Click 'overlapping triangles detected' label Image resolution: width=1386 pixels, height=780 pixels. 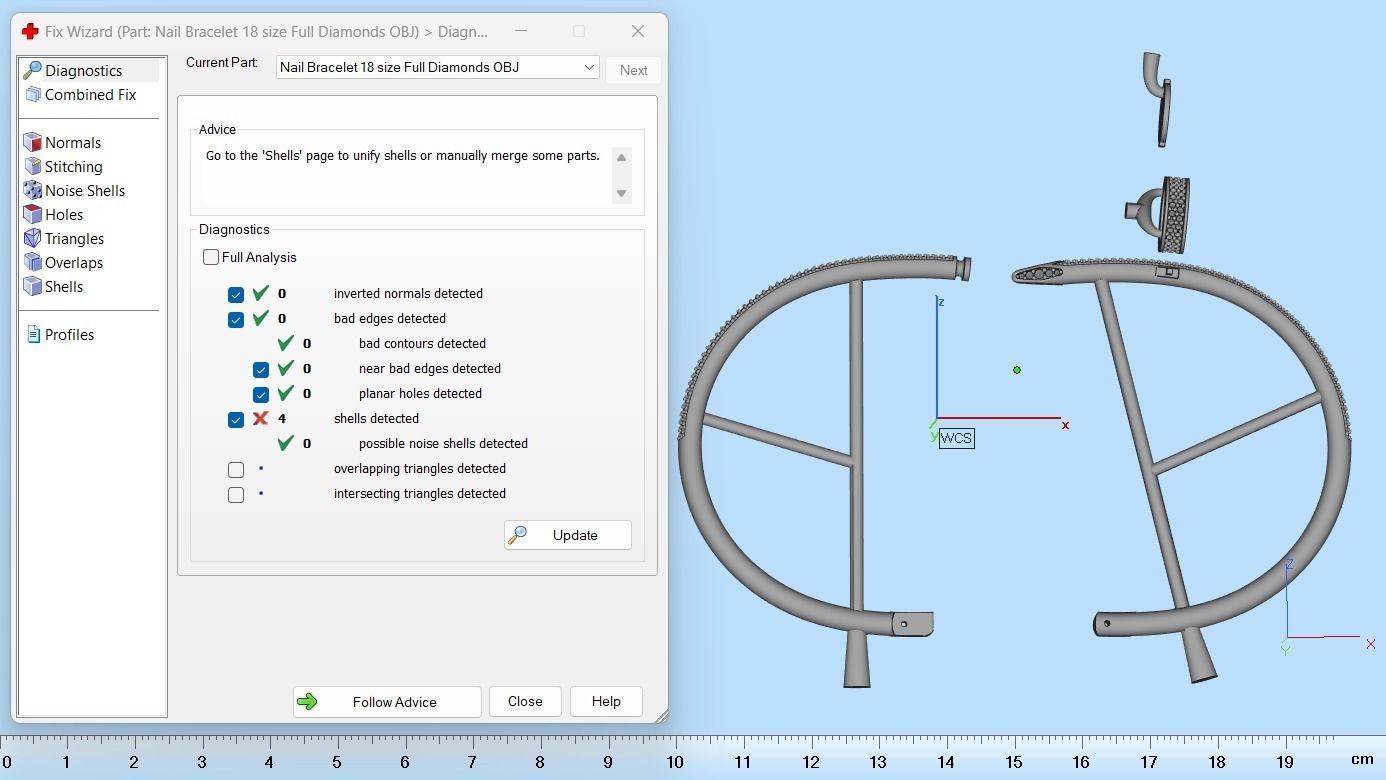pos(420,468)
